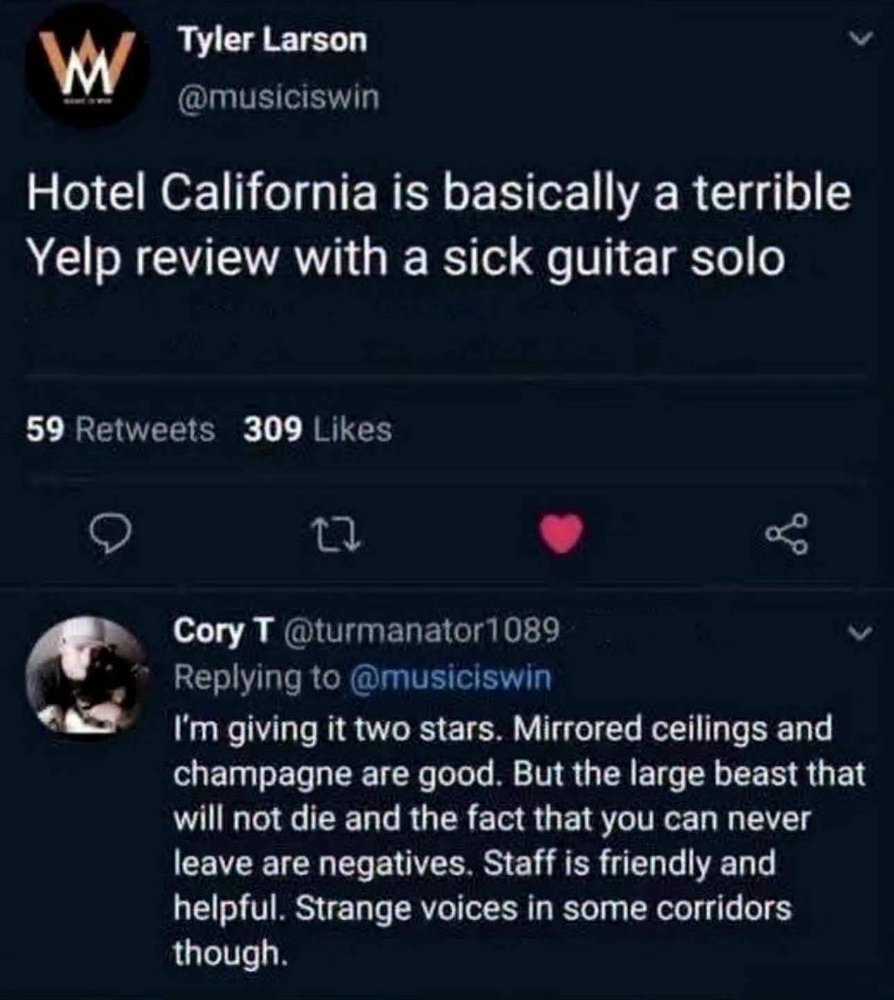View the 59 Retweets list
894x1000 pixels.
121,429
